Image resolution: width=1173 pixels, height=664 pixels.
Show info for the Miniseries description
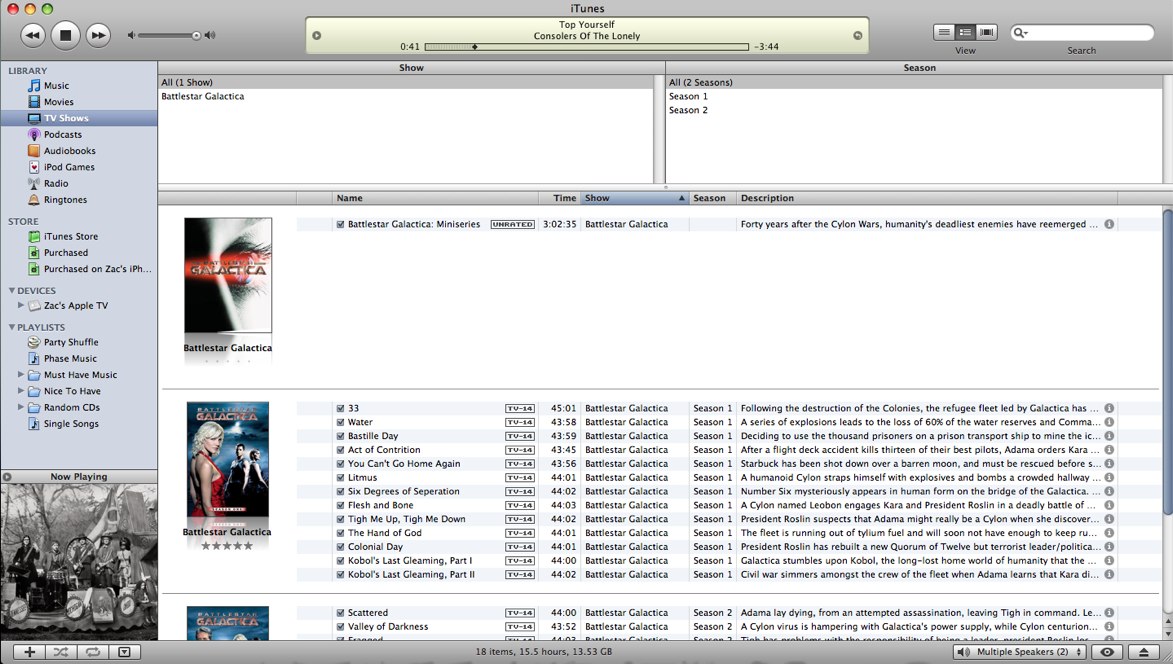(x=1109, y=224)
